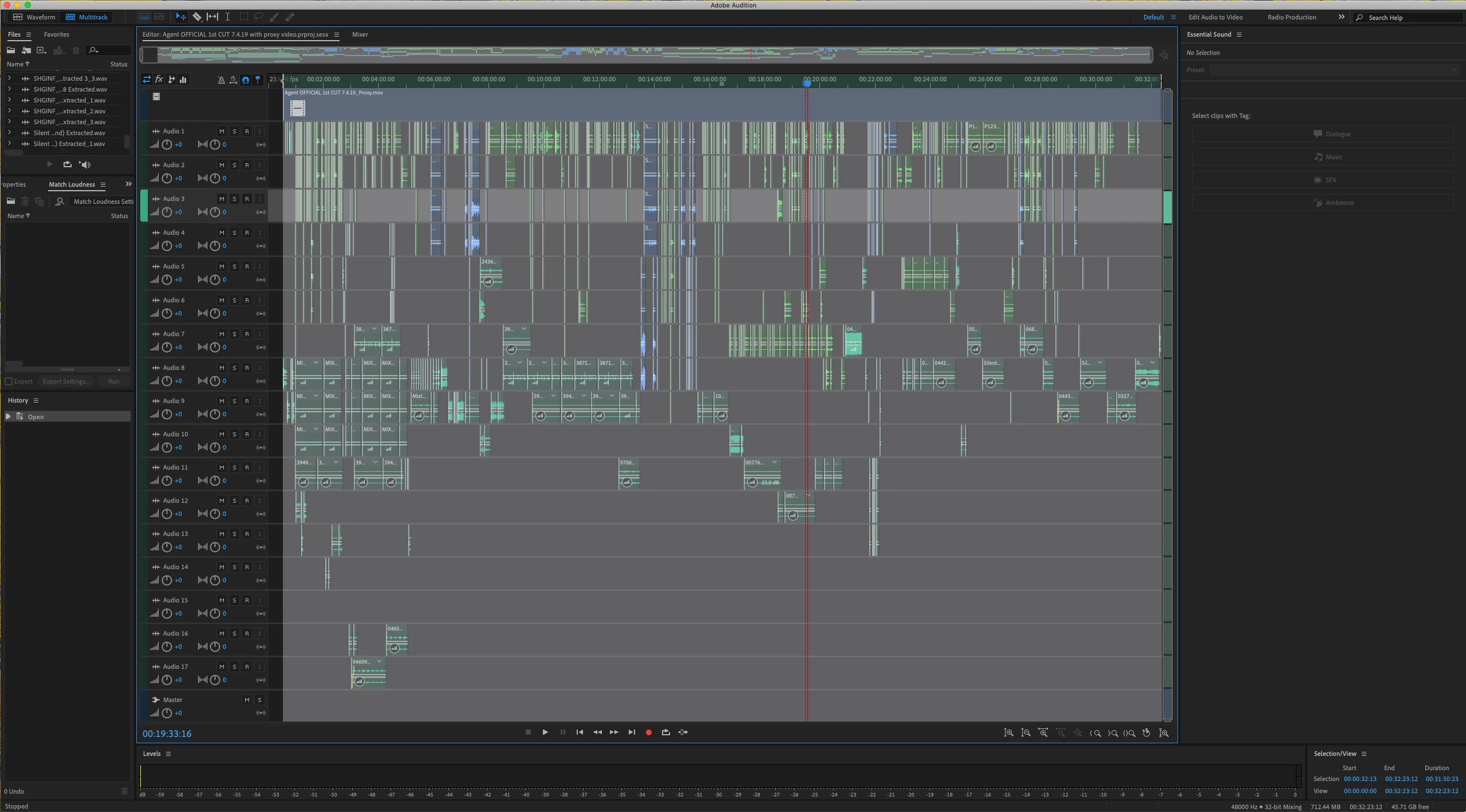
Task: Switch to the Mixer tab
Action: (x=360, y=34)
